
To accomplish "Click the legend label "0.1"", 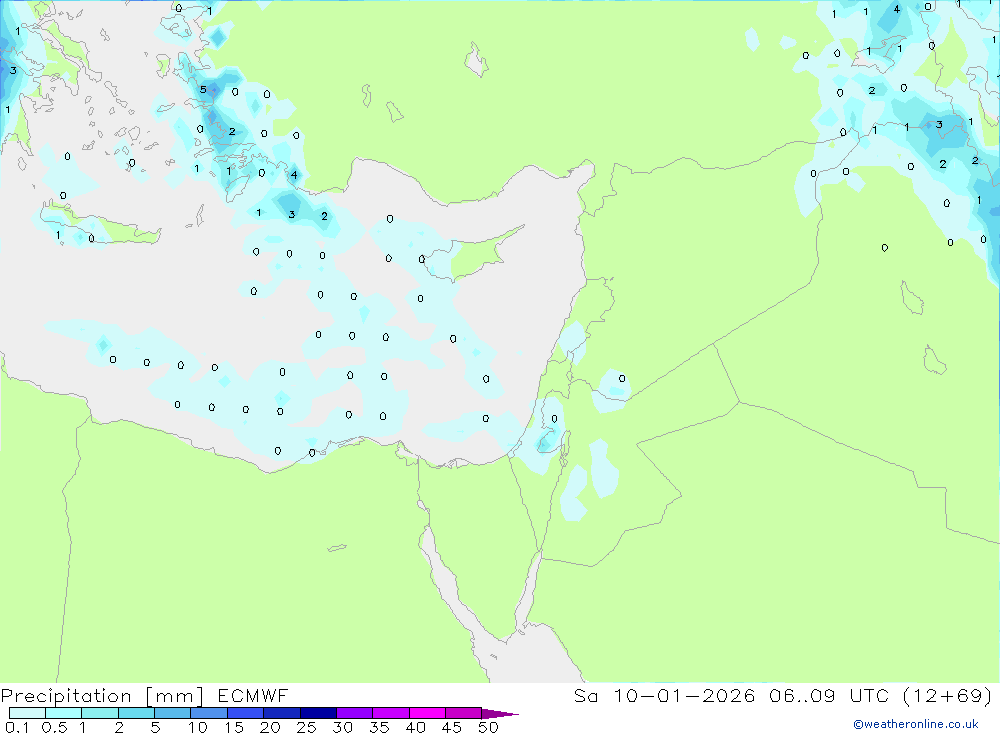I will [x=17, y=727].
